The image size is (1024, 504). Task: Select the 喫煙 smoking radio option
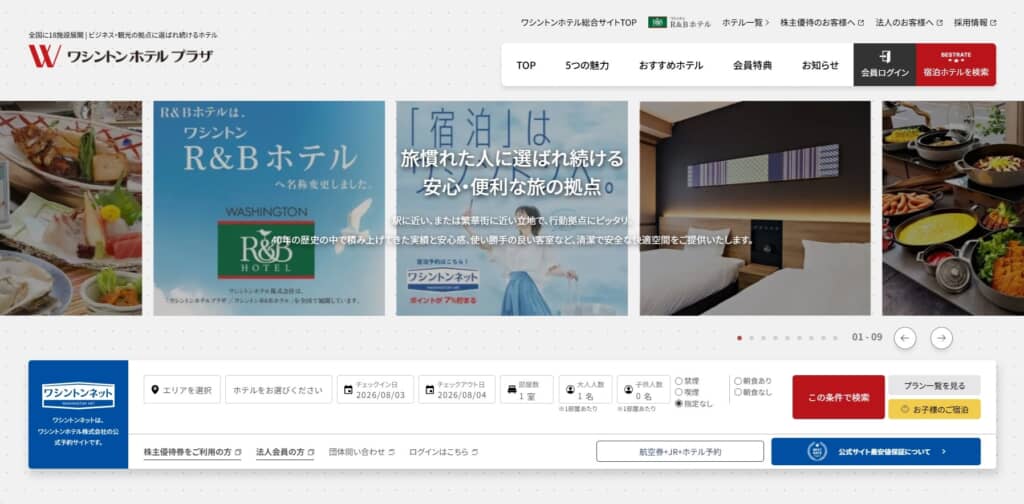click(x=679, y=392)
